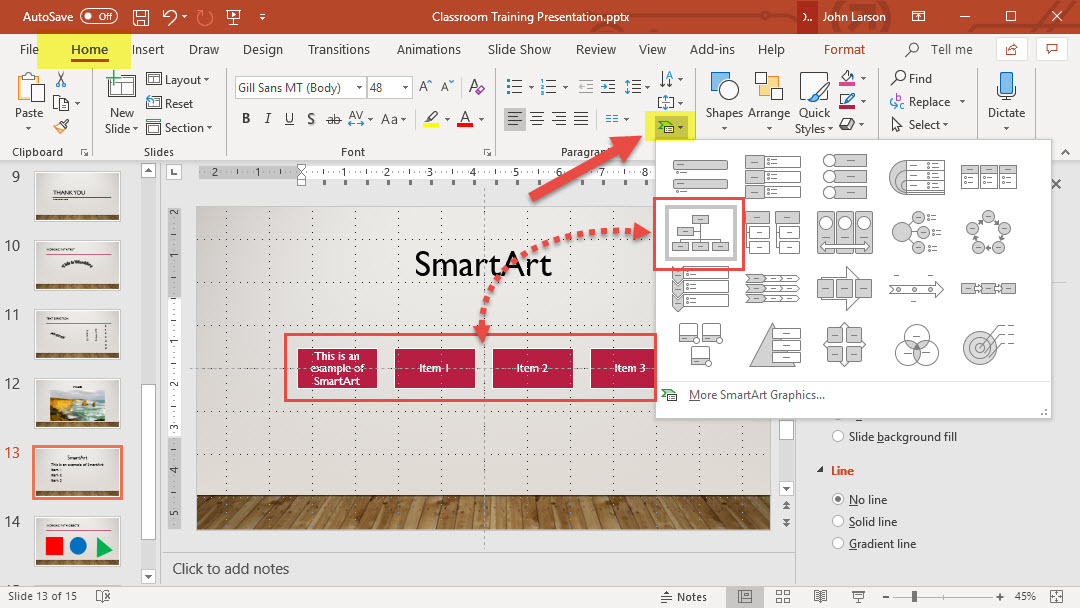Expand the slide Layout dropdown
Viewport: 1080px width, 608px height.
pos(180,80)
